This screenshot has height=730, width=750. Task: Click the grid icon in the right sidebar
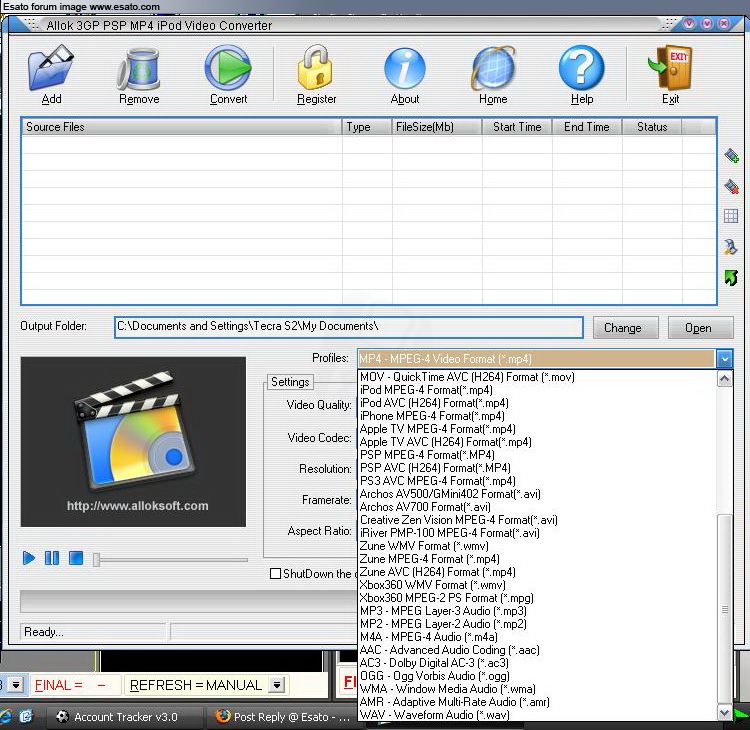731,216
